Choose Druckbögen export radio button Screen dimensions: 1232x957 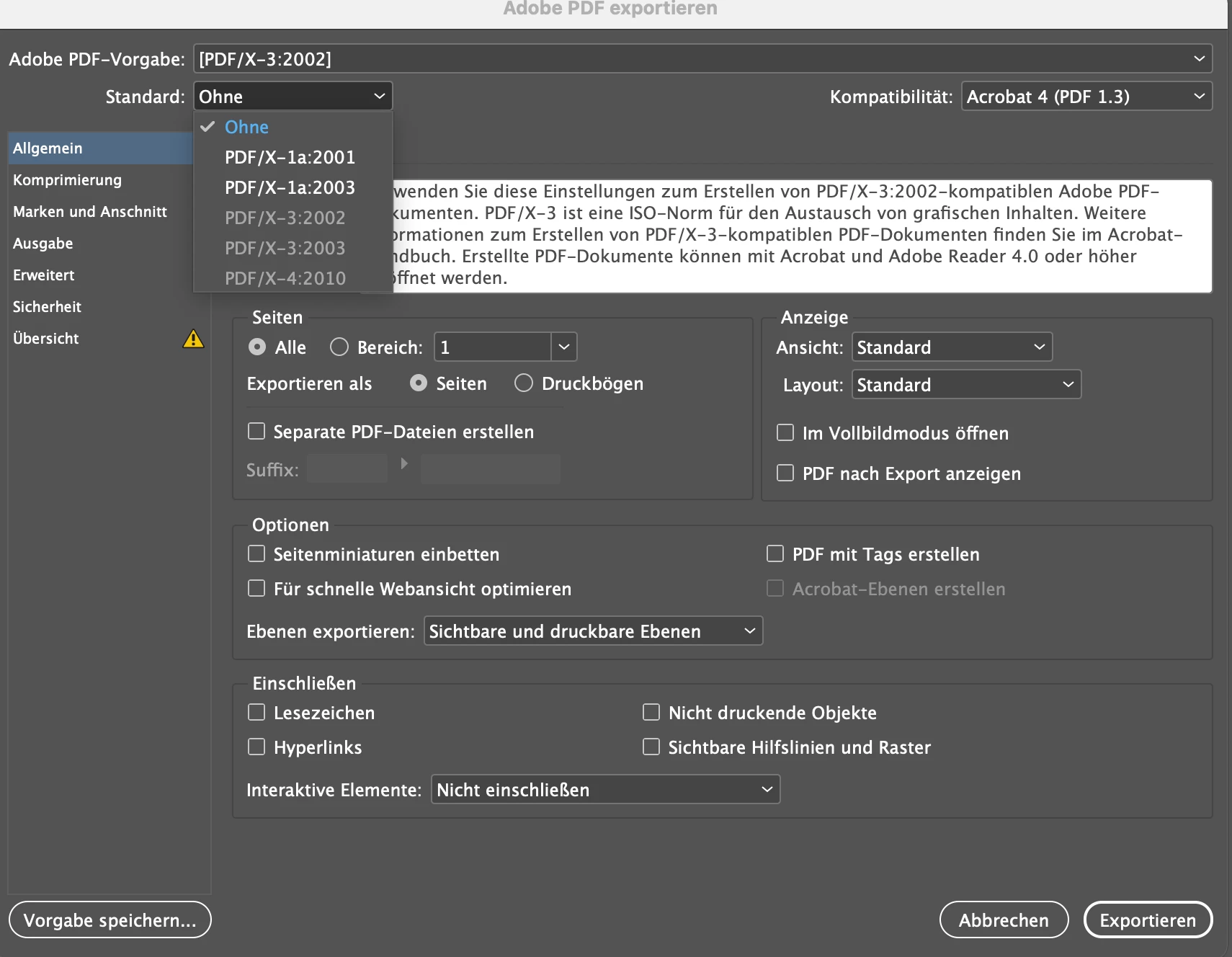[x=524, y=383]
